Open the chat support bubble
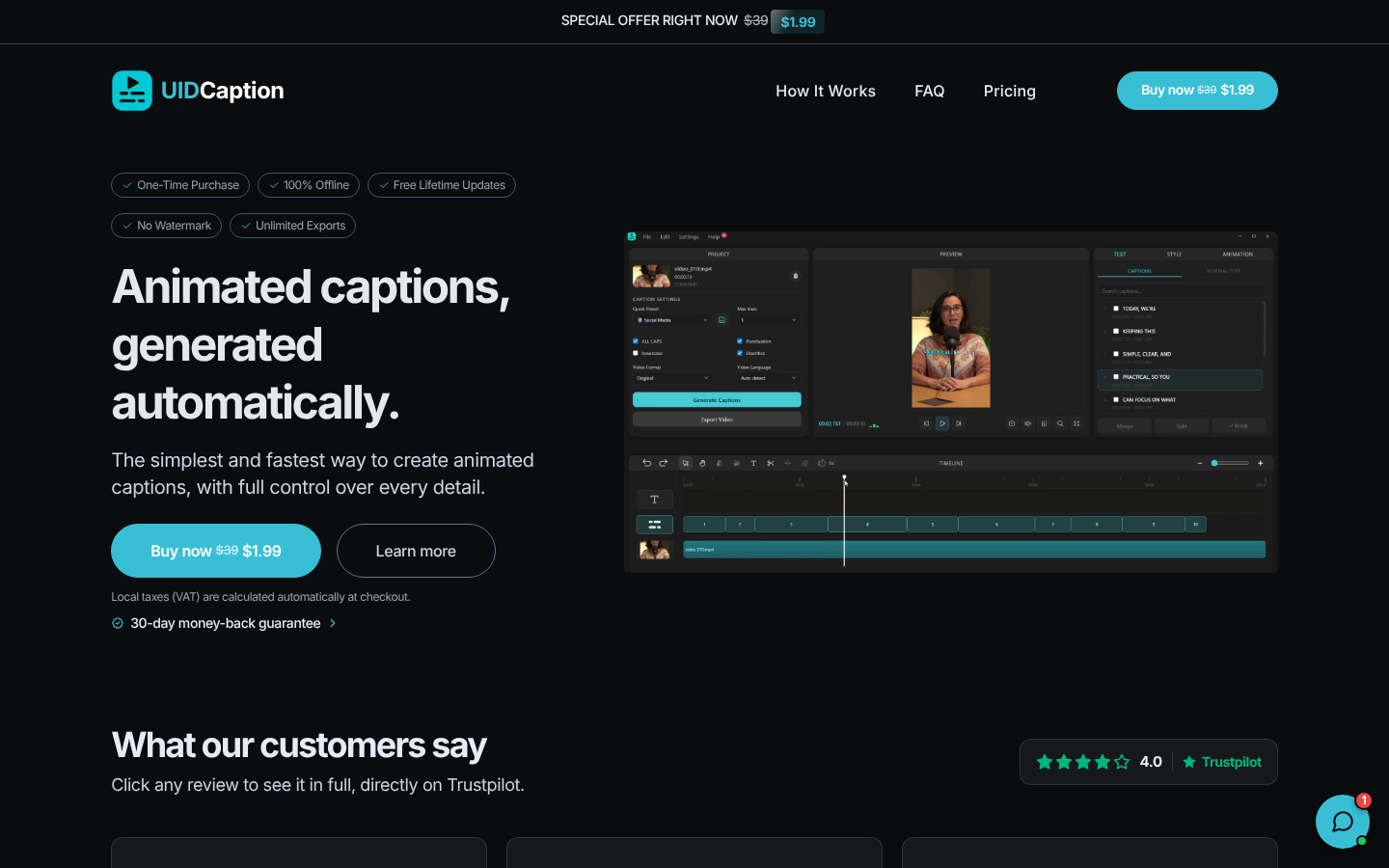The width and height of the screenshot is (1389, 868). pyautogui.click(x=1343, y=822)
